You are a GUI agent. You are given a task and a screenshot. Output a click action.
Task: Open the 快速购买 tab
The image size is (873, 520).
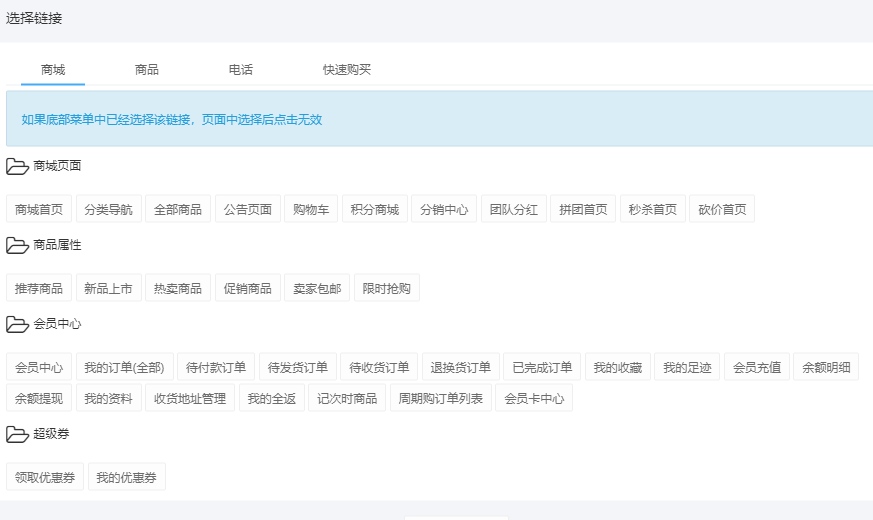coord(347,70)
